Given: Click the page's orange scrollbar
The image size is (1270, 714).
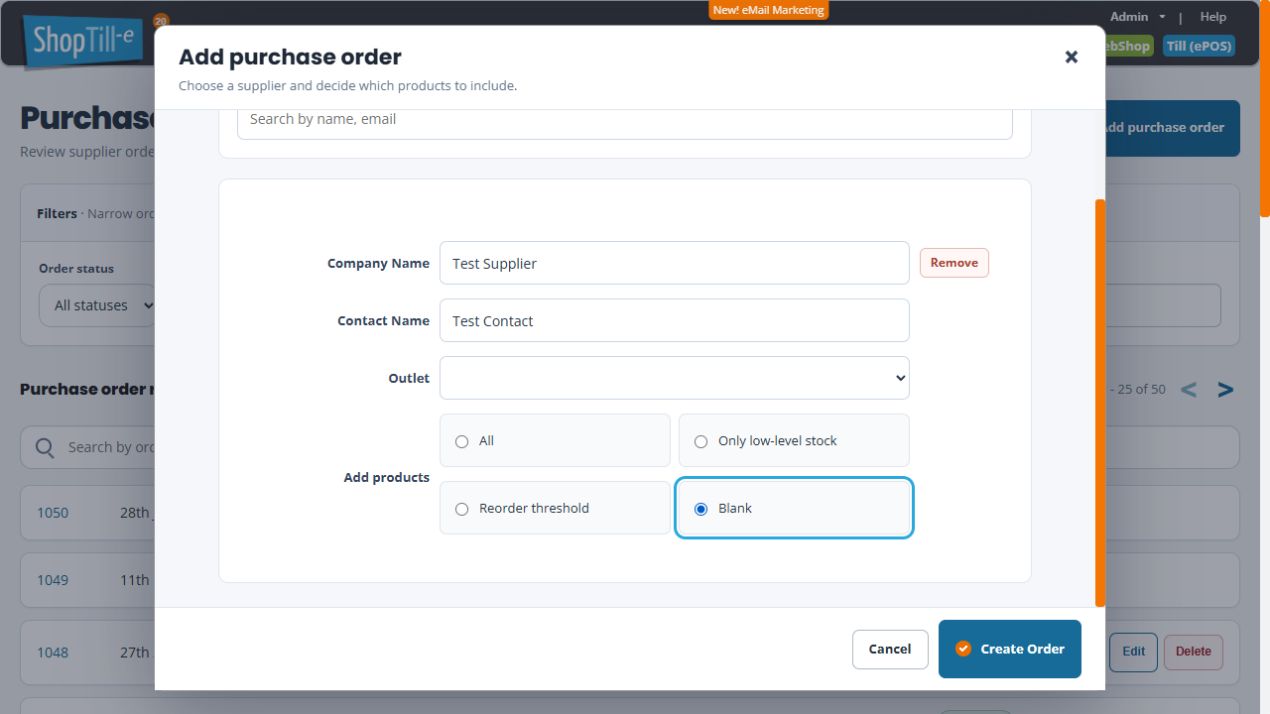Looking at the screenshot, I should pos(1265,108).
